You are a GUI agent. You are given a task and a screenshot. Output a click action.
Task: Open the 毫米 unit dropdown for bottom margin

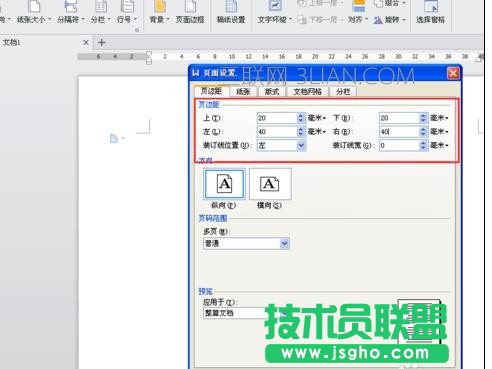click(439, 118)
